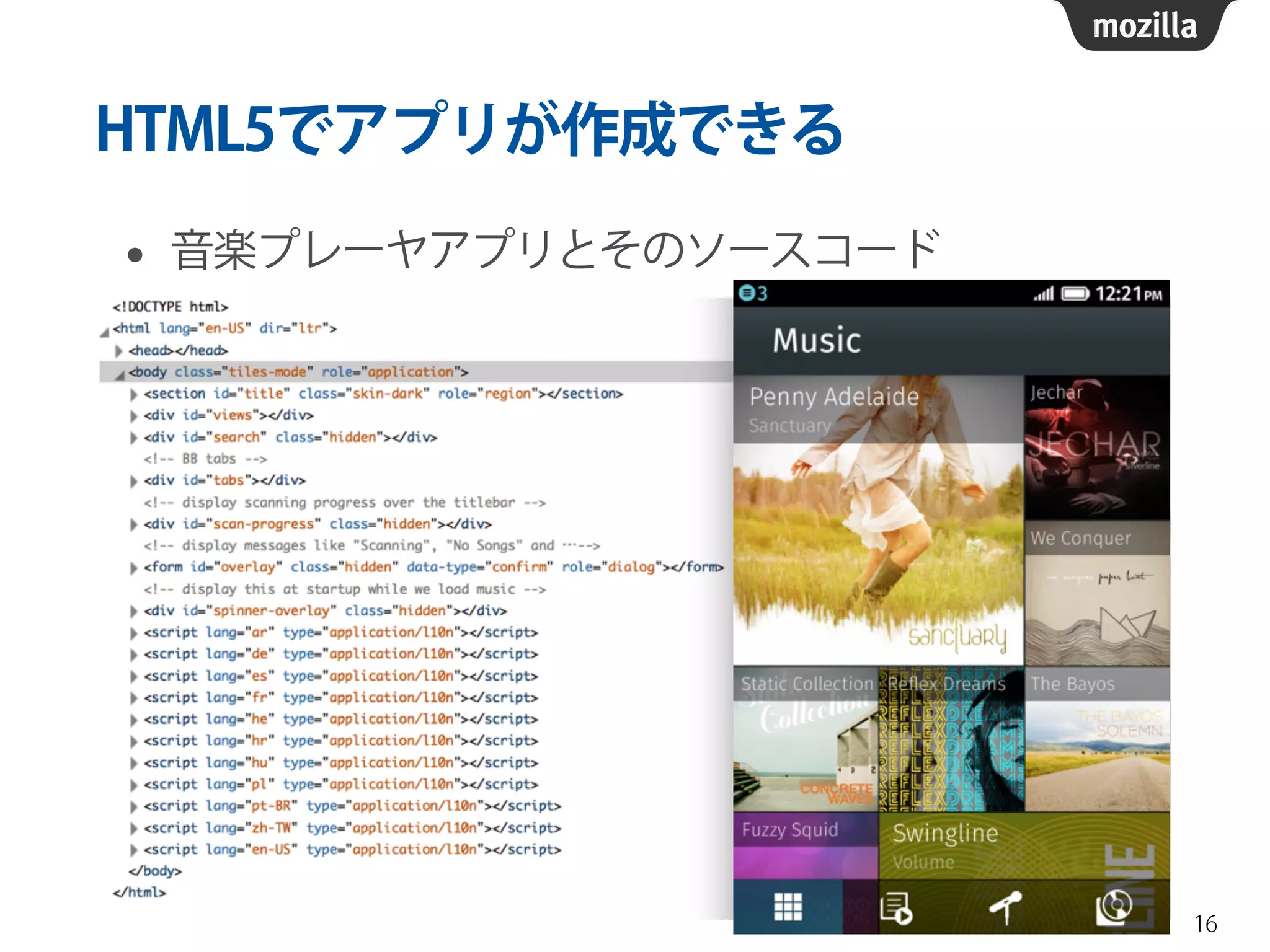
Task: Expand the script lang pl node
Action: pyautogui.click(x=133, y=785)
